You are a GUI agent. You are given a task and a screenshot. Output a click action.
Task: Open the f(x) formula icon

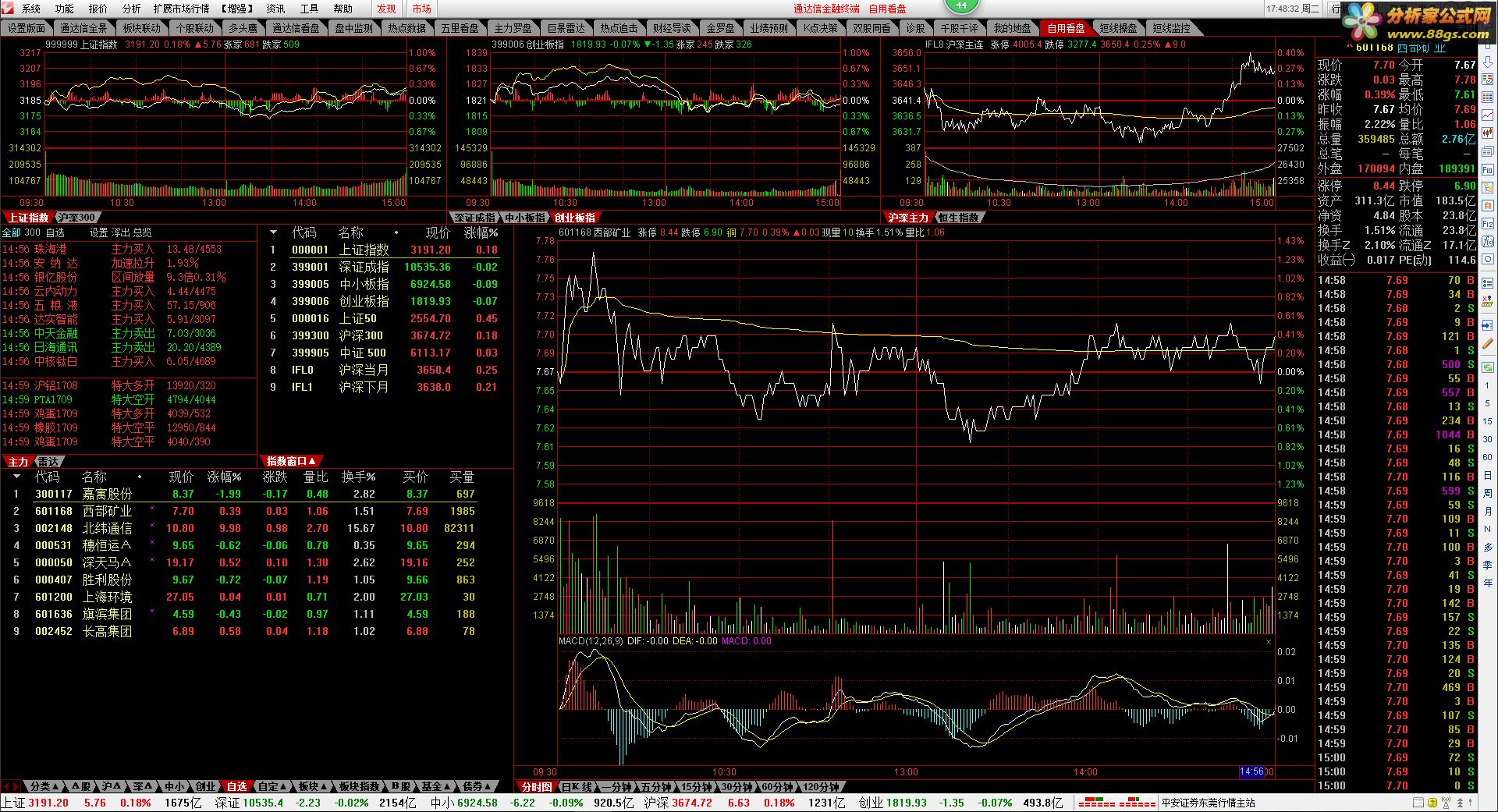tap(1488, 242)
